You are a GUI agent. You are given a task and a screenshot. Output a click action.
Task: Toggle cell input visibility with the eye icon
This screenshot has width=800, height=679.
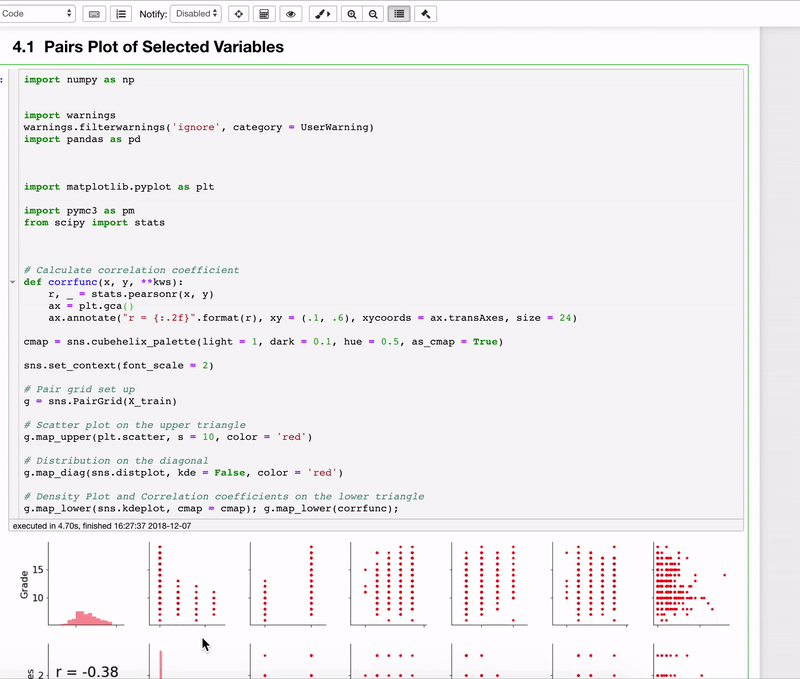point(290,13)
